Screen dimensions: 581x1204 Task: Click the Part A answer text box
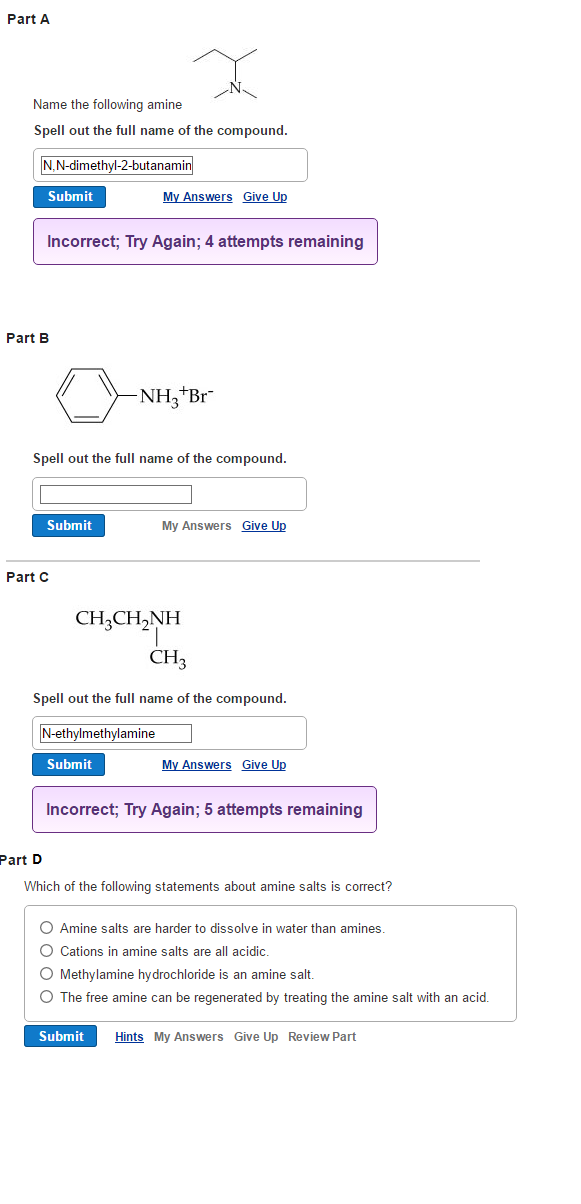(x=170, y=164)
